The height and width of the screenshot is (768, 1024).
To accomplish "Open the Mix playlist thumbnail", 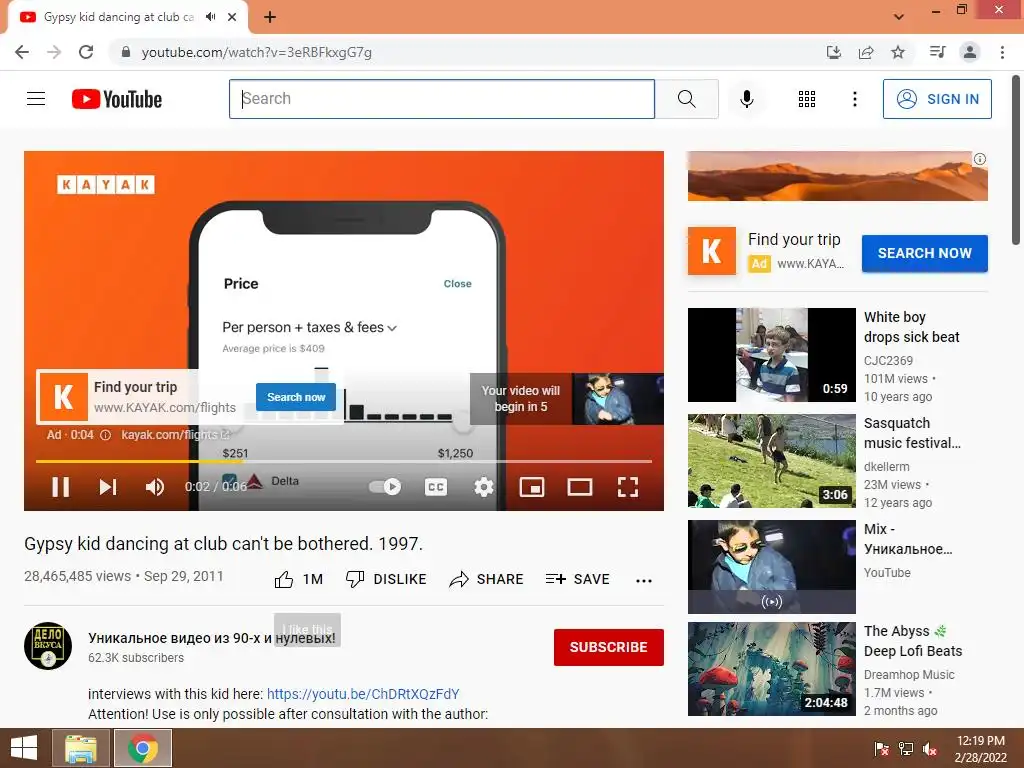I will (x=771, y=566).
